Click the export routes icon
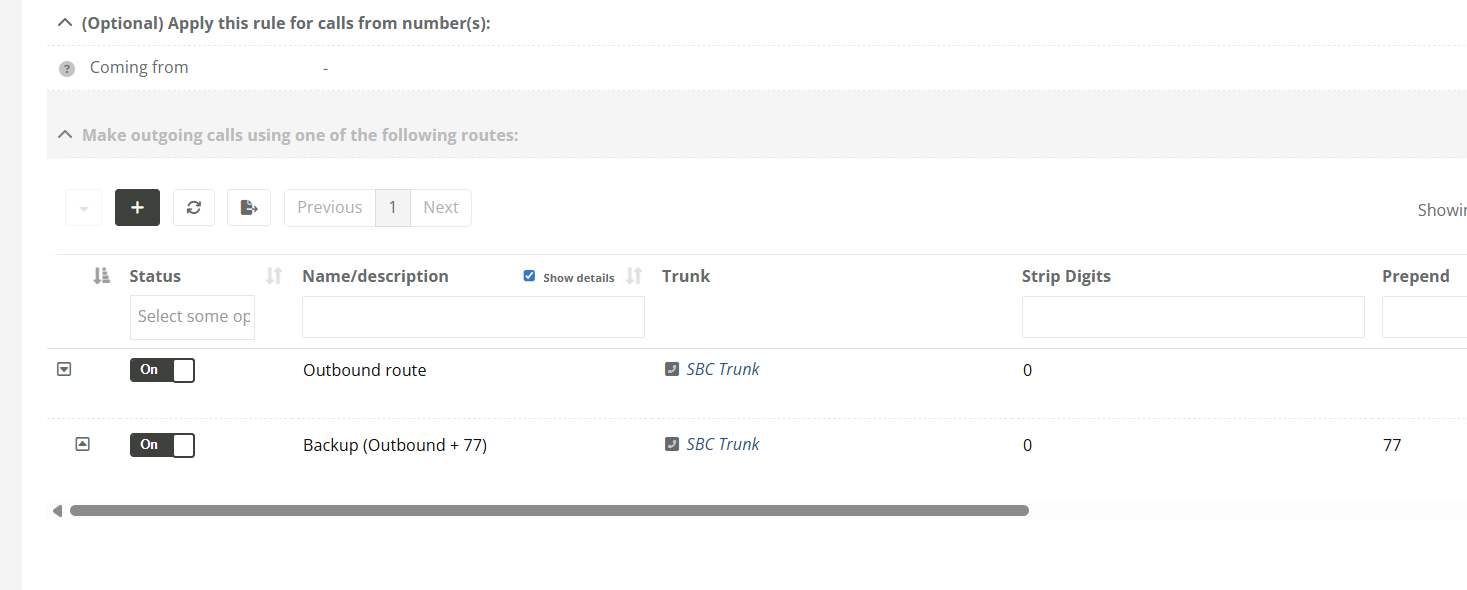1467x590 pixels. click(249, 208)
